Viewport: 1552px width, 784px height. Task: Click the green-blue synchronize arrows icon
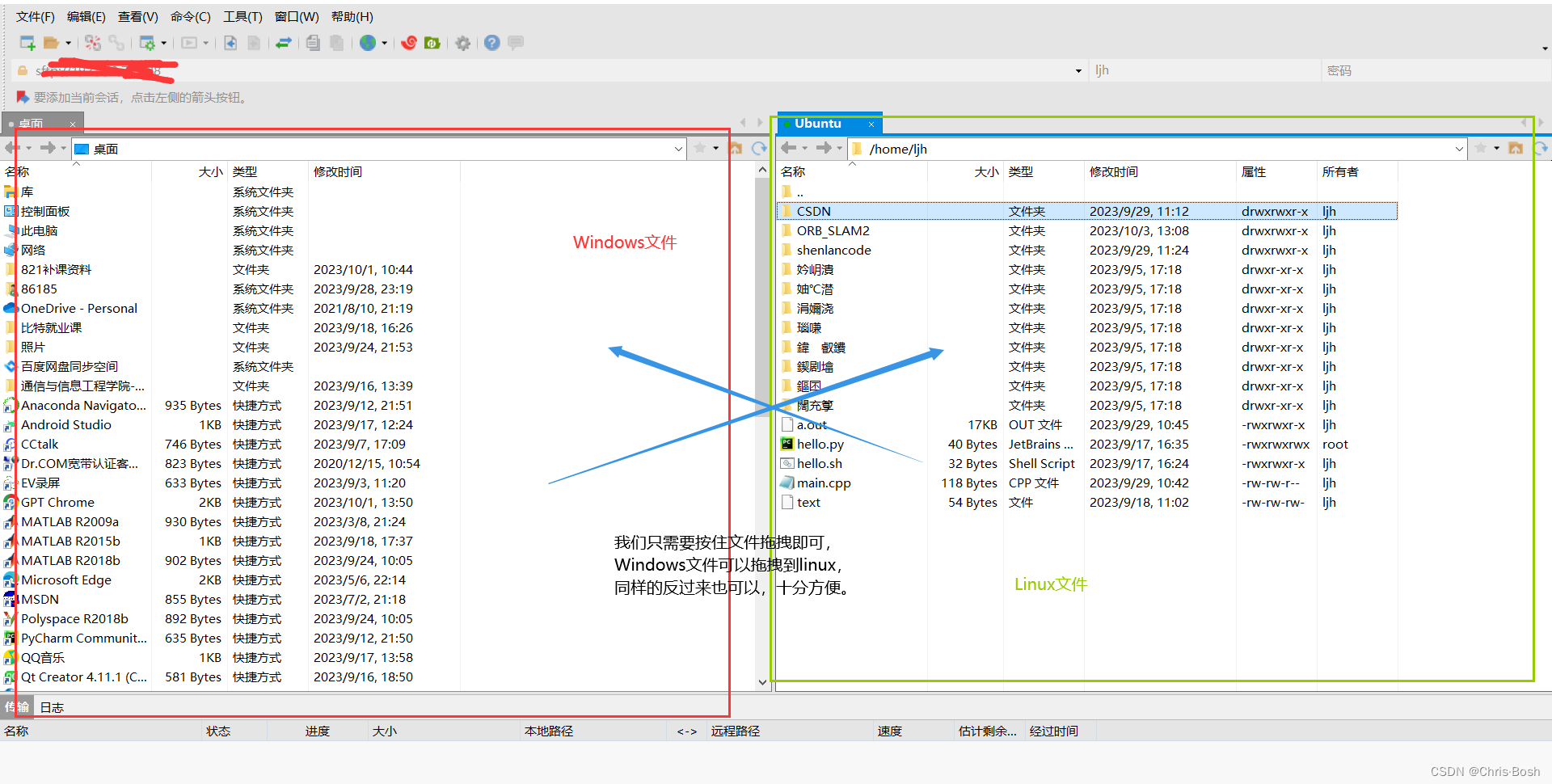tap(284, 43)
